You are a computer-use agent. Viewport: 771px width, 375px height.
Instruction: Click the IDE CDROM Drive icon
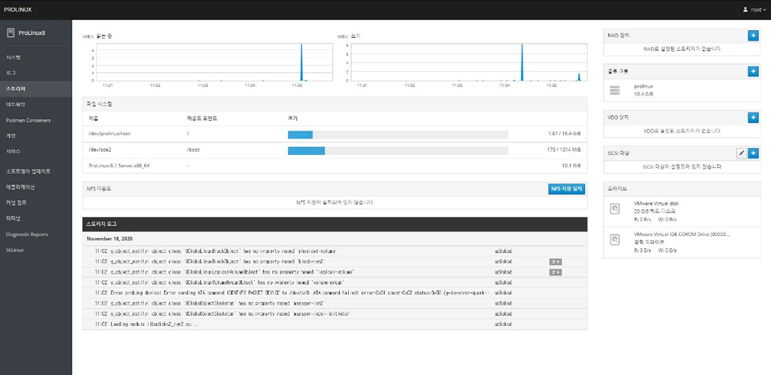coord(615,240)
